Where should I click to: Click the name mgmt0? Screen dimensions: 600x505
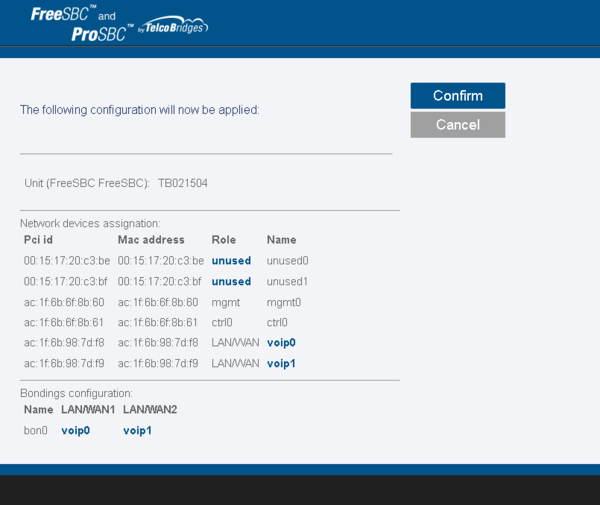tap(284, 303)
